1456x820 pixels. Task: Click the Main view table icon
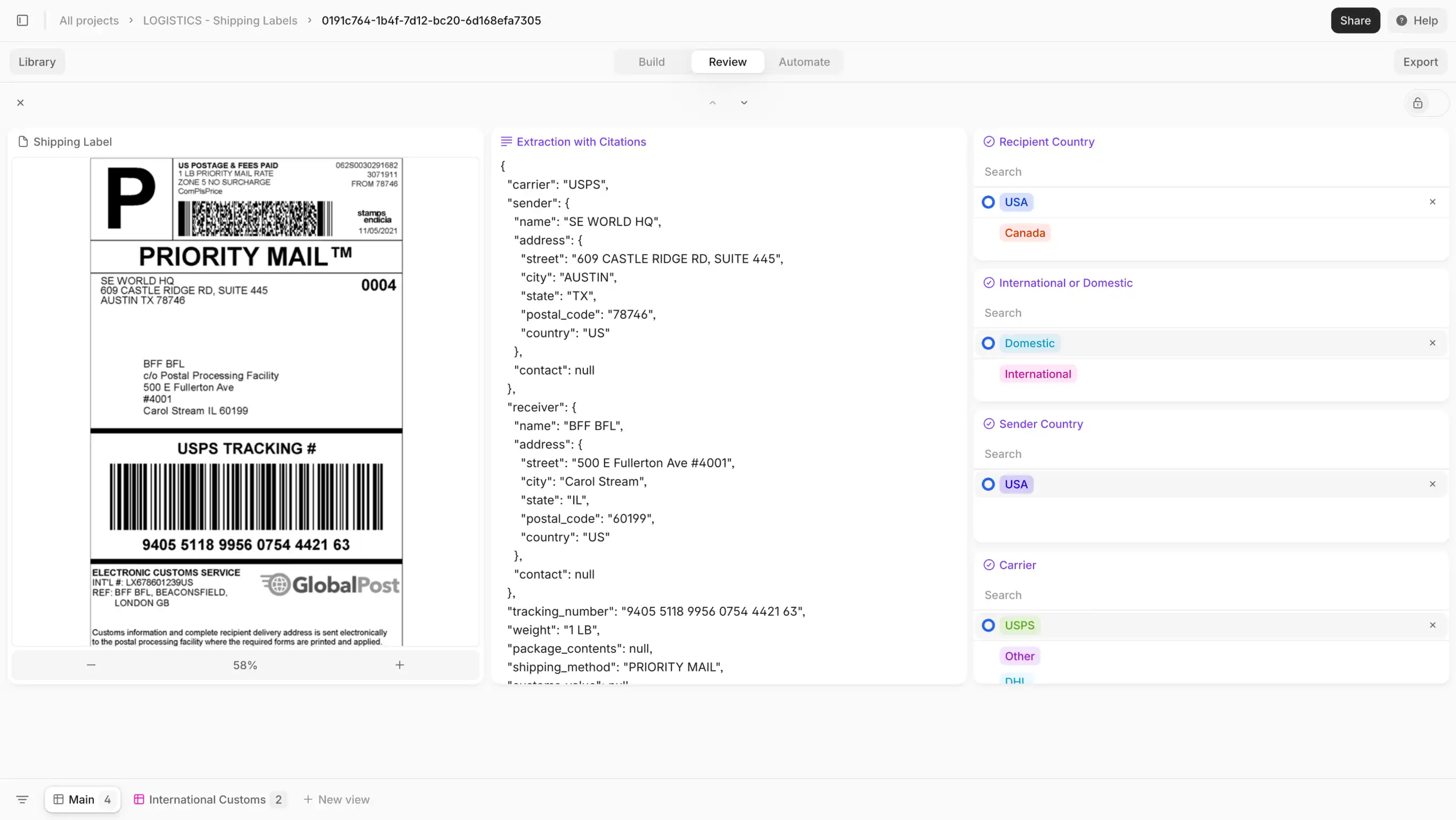pos(58,800)
